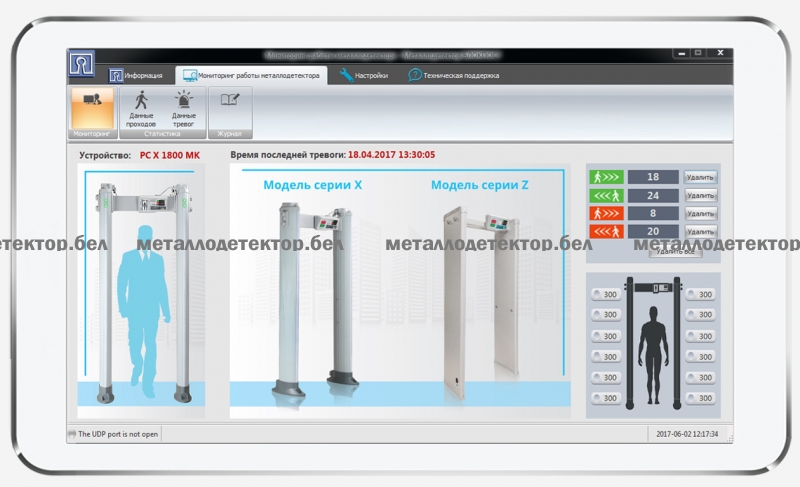Select the Мониторинг ribbon button
The width and height of the screenshot is (800, 487).
(x=92, y=108)
